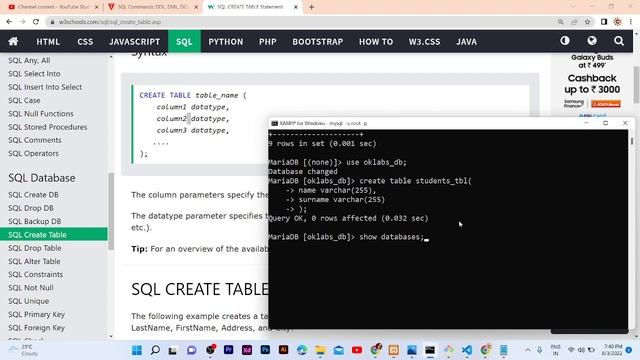Viewport: 640px width, 360px height.
Task: Open SQL Not Null sidebar link
Action: coord(31,288)
